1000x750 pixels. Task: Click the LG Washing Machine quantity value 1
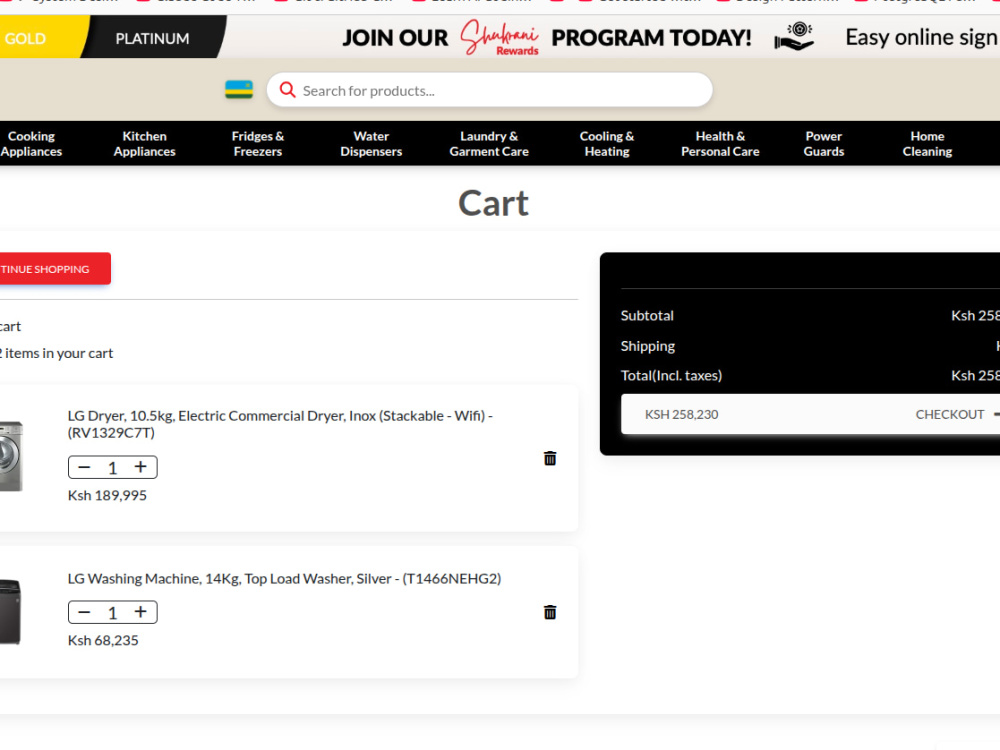[112, 612]
